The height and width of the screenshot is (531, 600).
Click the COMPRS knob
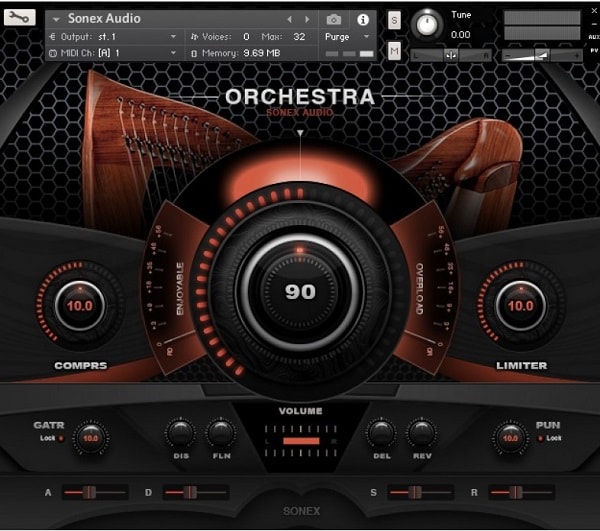pyautogui.click(x=80, y=305)
